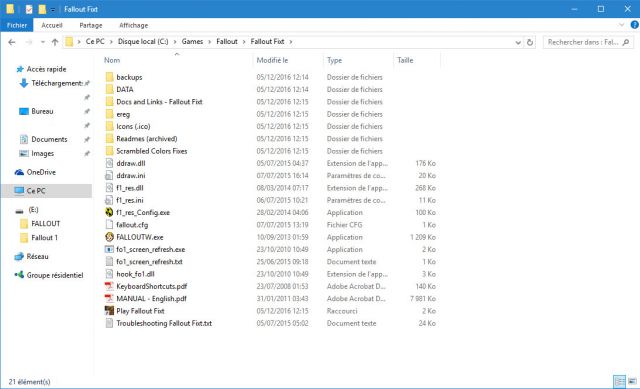Select the hook_fo1.dll file icon
Viewport: 640px width, 389px height.
[109, 274]
